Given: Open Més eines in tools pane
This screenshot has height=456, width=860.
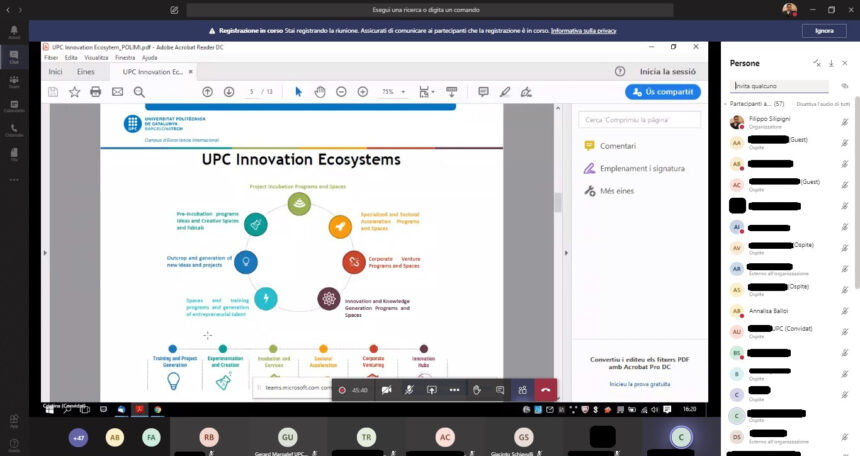Looking at the screenshot, I should [609, 191].
